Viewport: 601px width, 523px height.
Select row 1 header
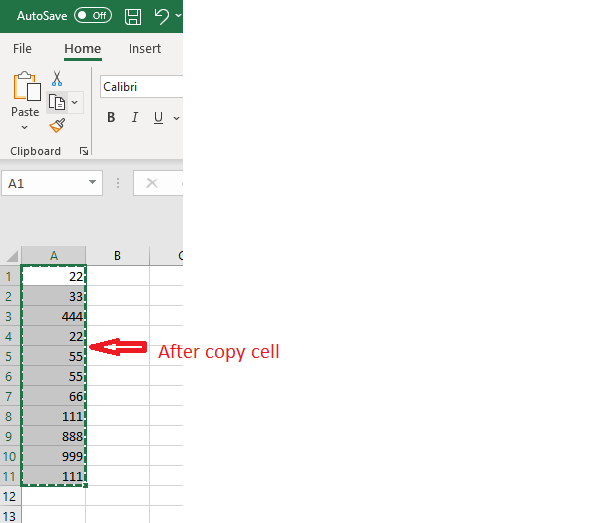click(x=10, y=276)
